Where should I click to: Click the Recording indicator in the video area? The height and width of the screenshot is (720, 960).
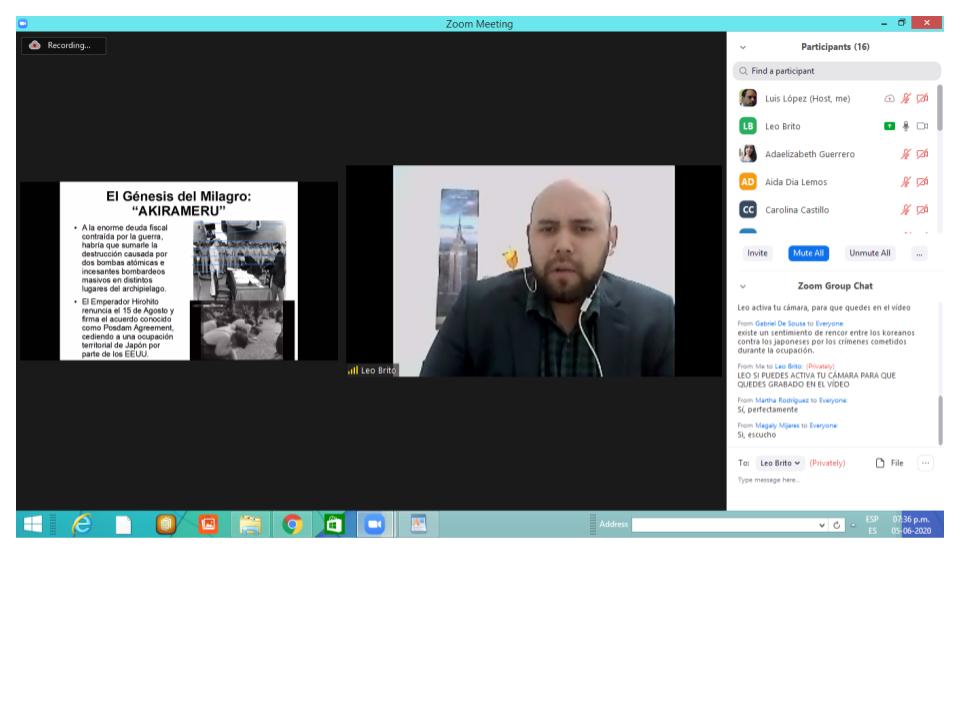[x=64, y=45]
